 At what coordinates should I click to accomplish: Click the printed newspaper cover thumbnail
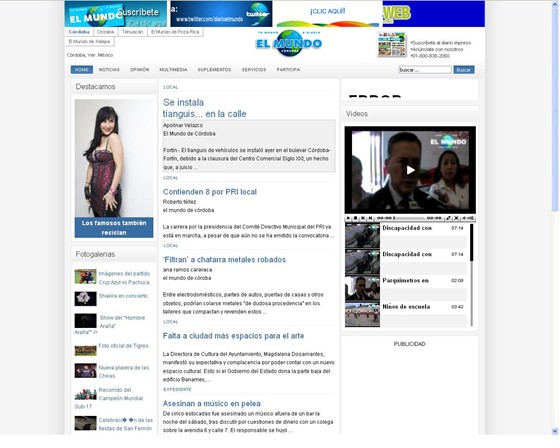392,45
